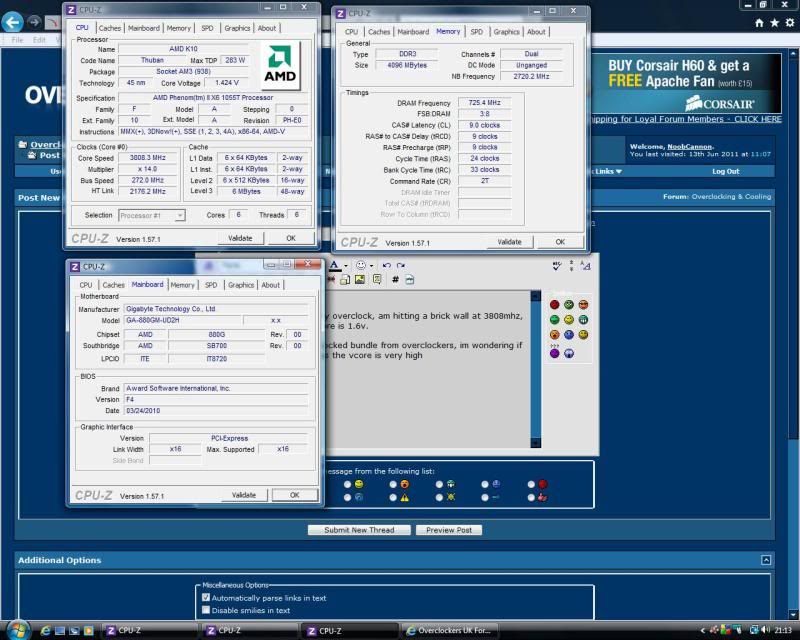The height and width of the screenshot is (640, 800).
Task: Click the PHP code icon in editor toolbar
Action: point(410,279)
